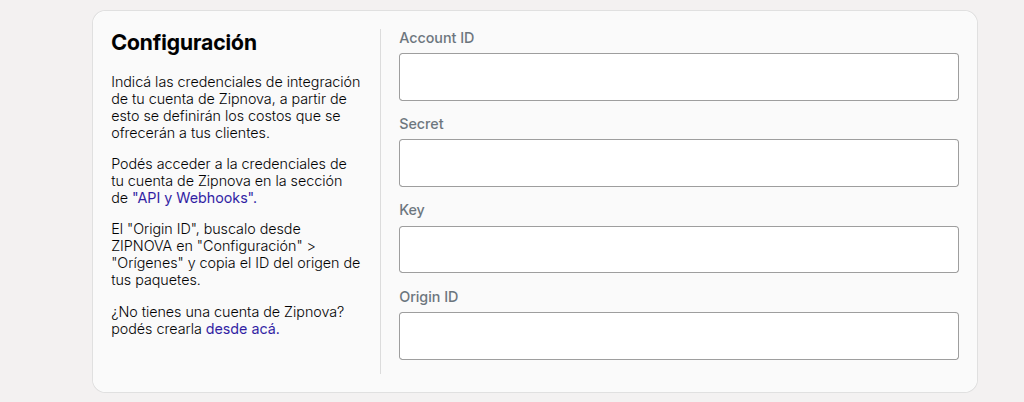This screenshot has height=402, width=1024.
Task: Click the paragraph starting "Indicá las credenciales"
Action: (x=236, y=108)
